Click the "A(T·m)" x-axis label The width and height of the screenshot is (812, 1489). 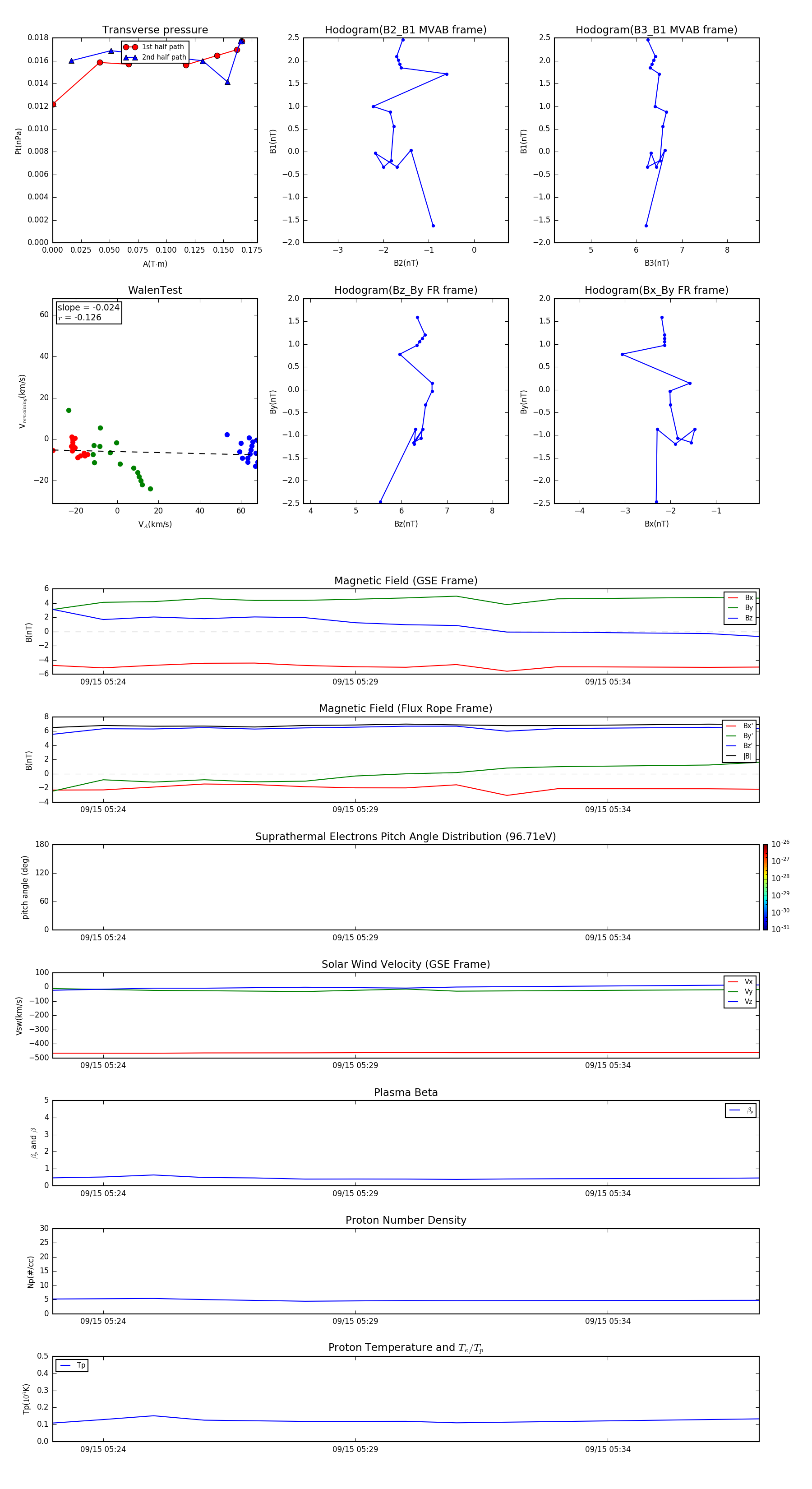(x=155, y=264)
